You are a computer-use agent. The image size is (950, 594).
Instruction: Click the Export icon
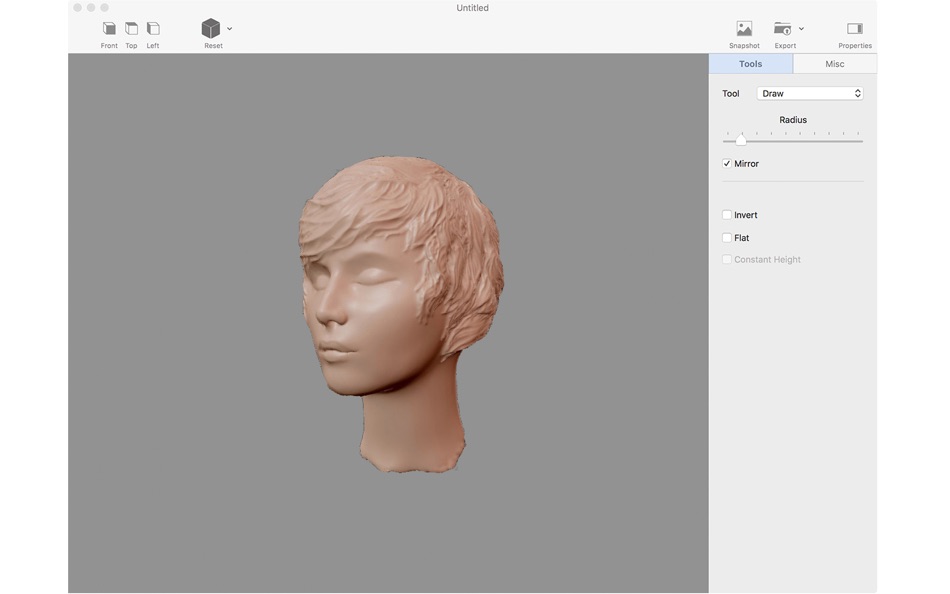[782, 29]
